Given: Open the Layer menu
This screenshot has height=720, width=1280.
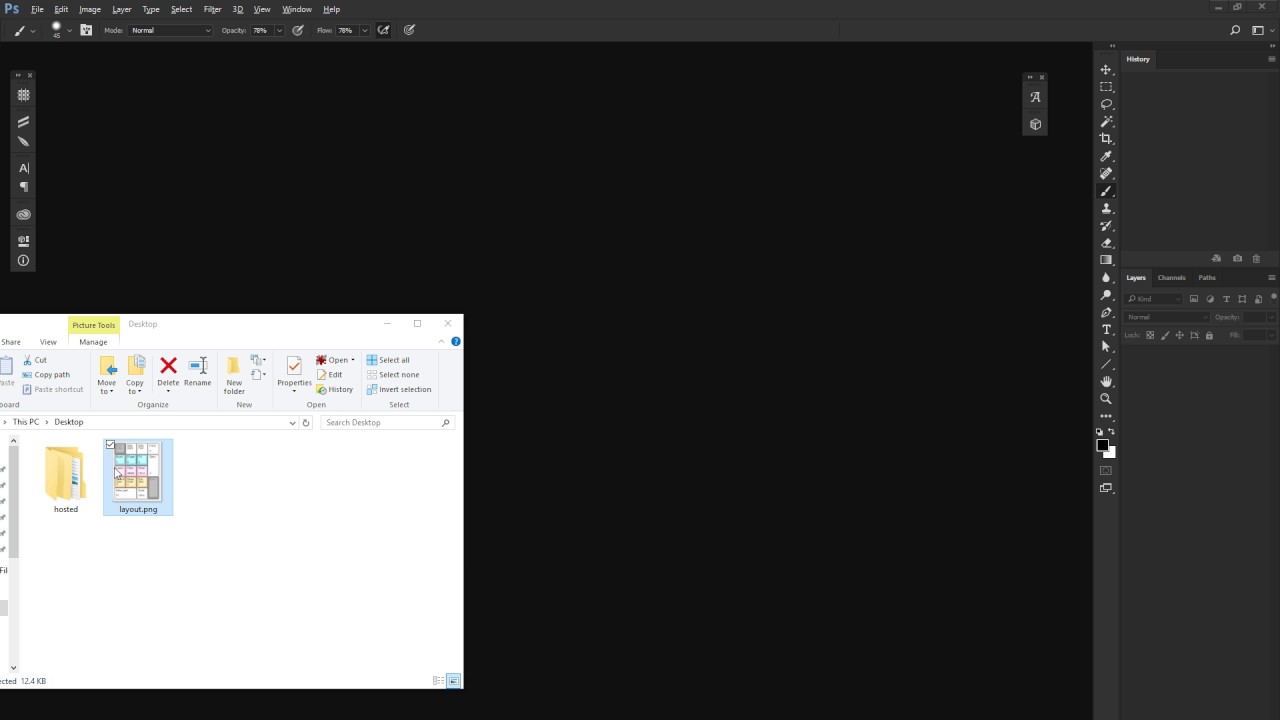Looking at the screenshot, I should [122, 9].
